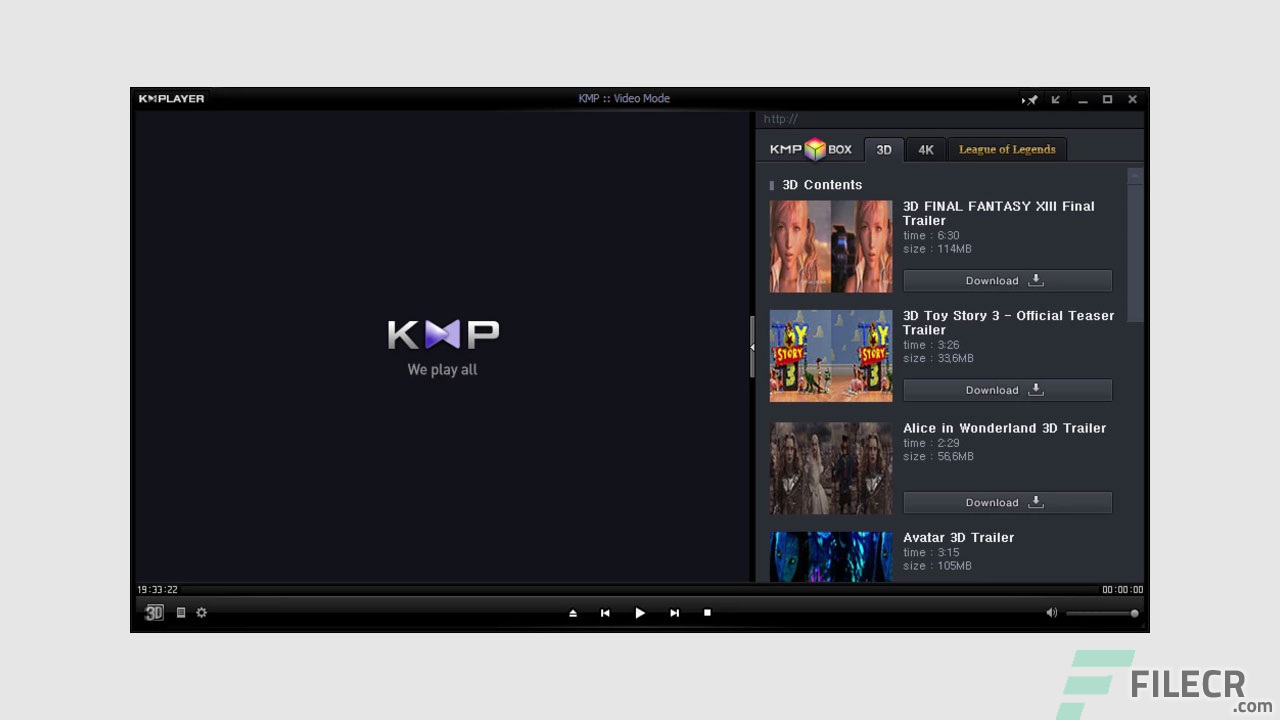Click the http:// address field
Viewport: 1280px width, 720px height.
[x=949, y=119]
